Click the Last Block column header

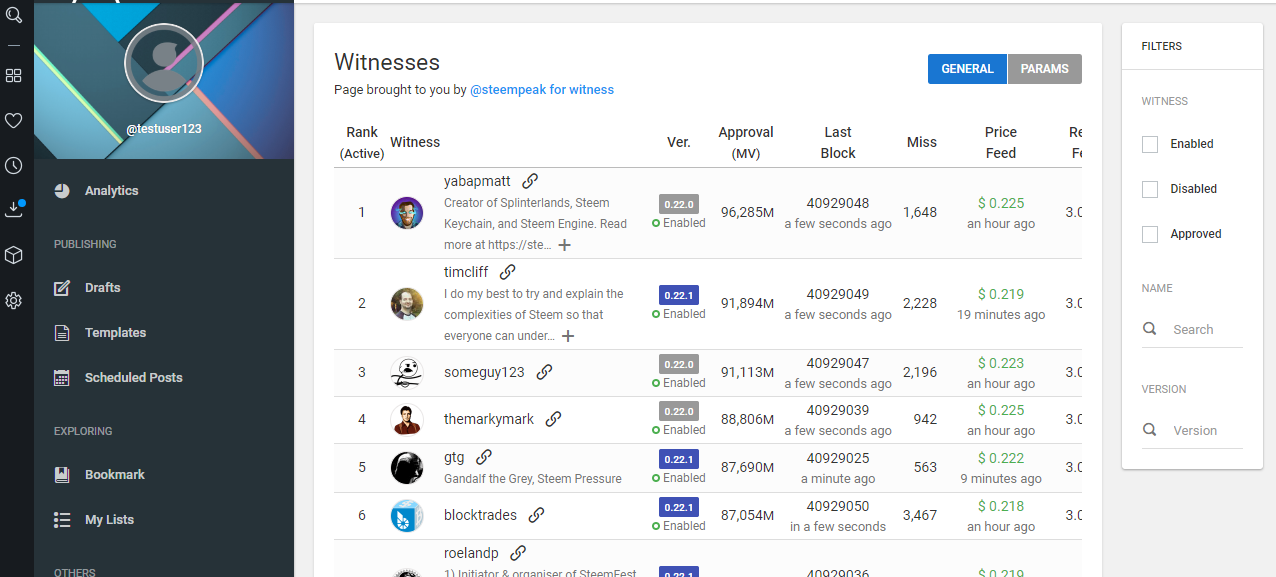tap(838, 143)
